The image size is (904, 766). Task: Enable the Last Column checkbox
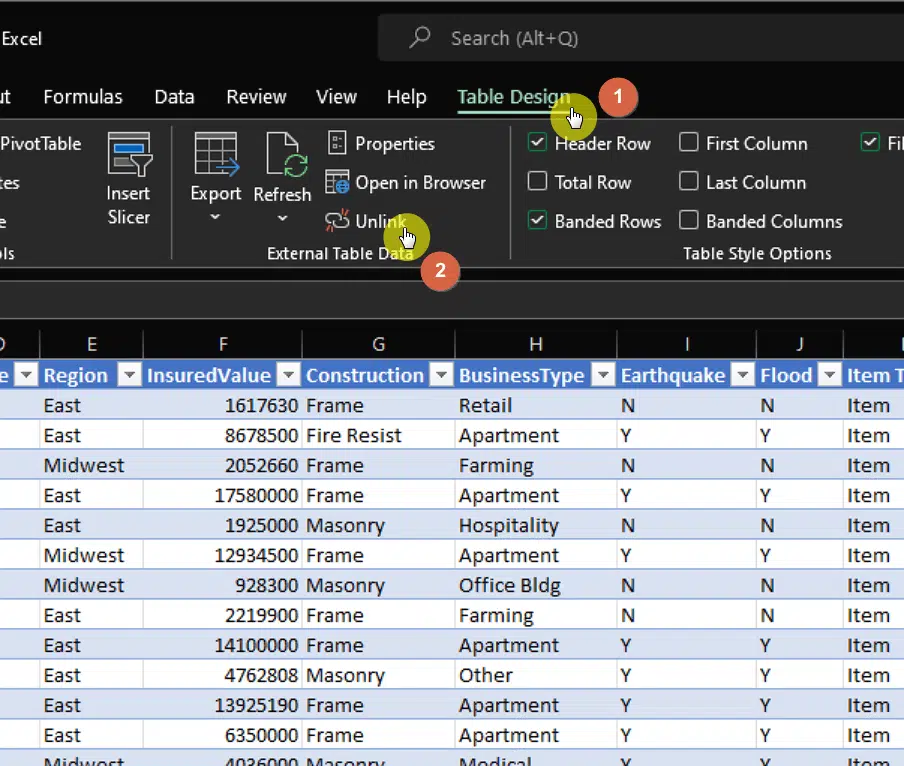point(689,182)
